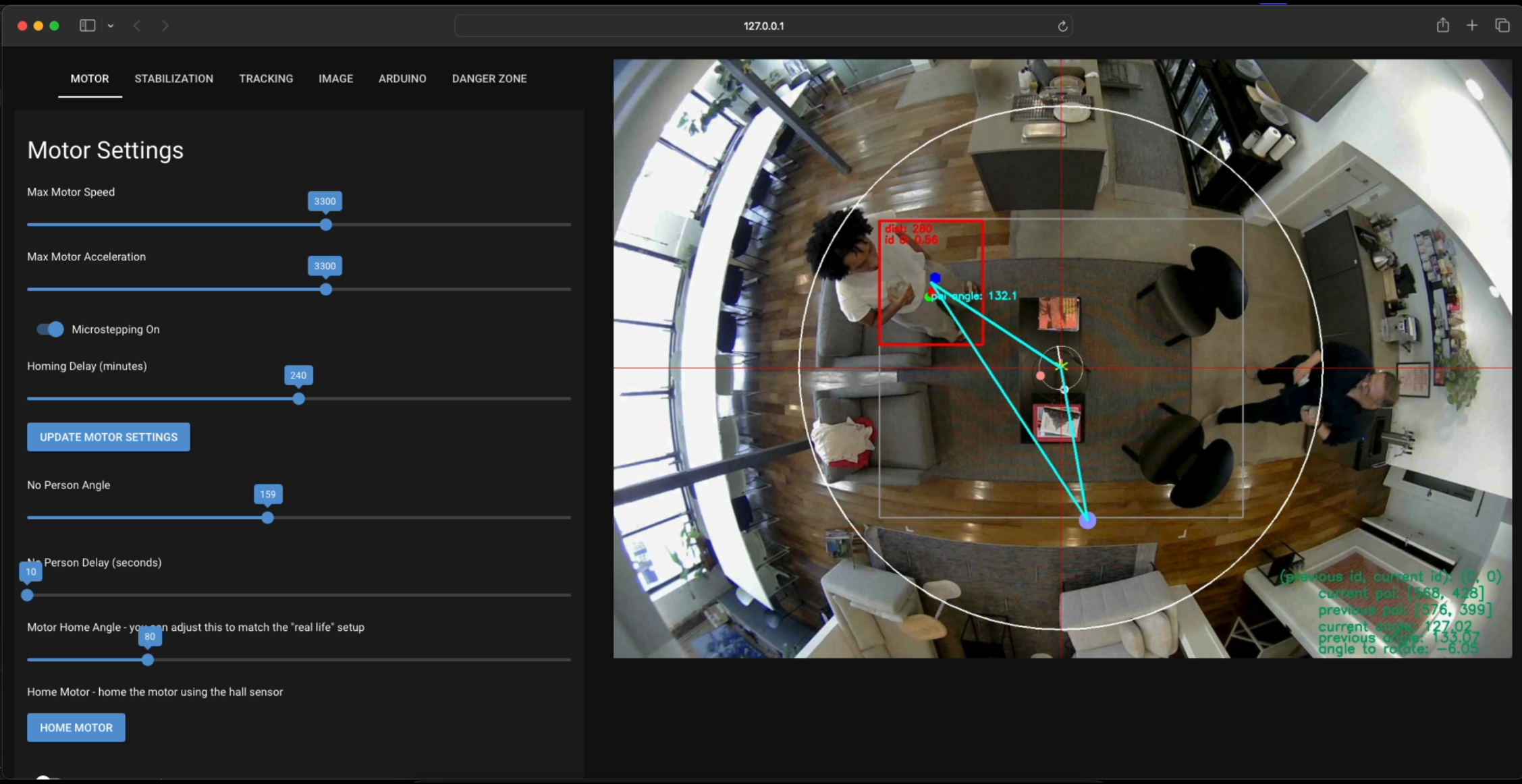This screenshot has height=784, width=1522.
Task: Select the Image tab
Action: pyautogui.click(x=335, y=79)
